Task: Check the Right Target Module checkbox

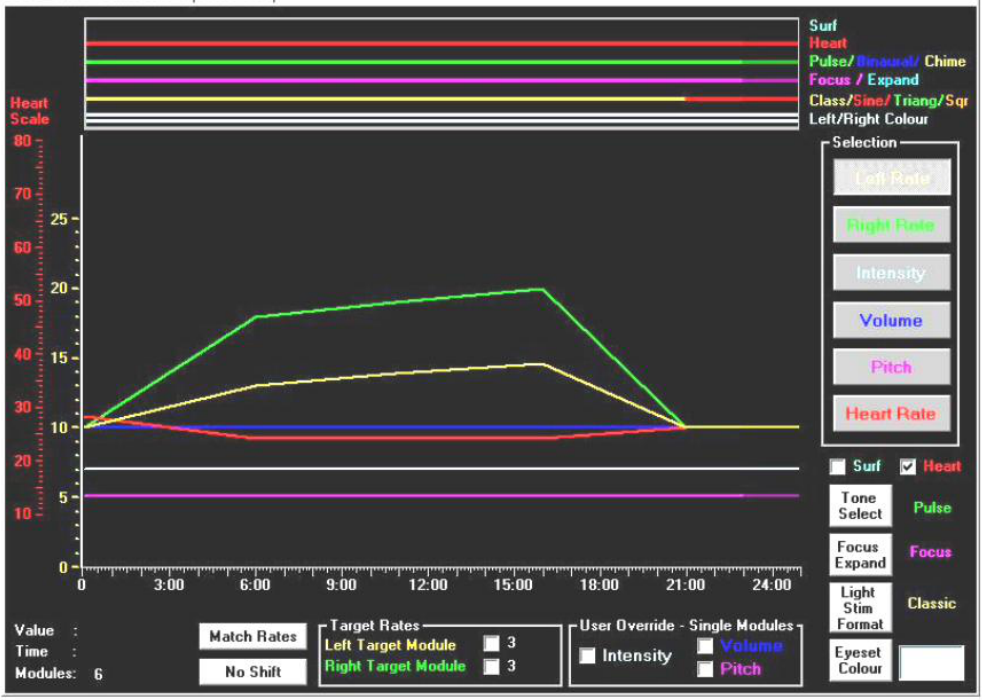Action: (492, 666)
